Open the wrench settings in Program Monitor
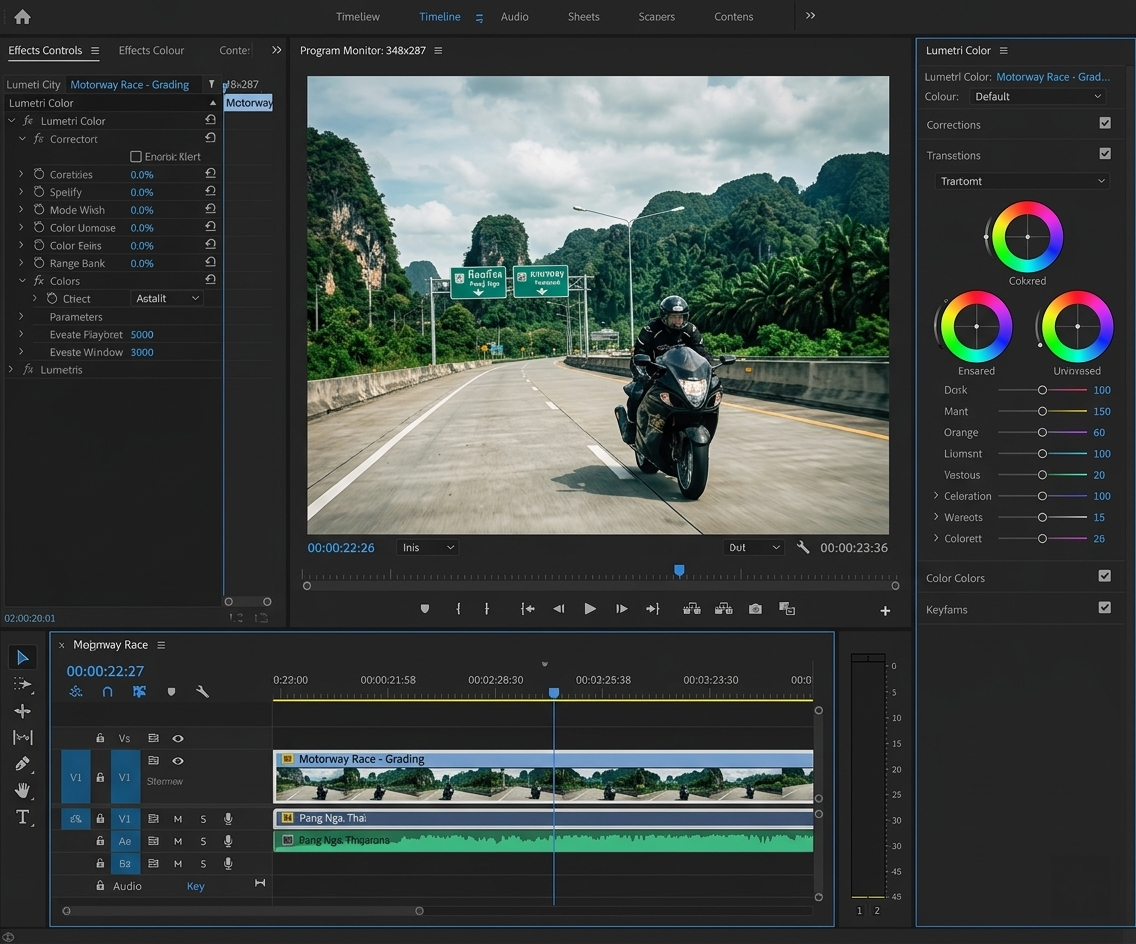 pos(803,548)
